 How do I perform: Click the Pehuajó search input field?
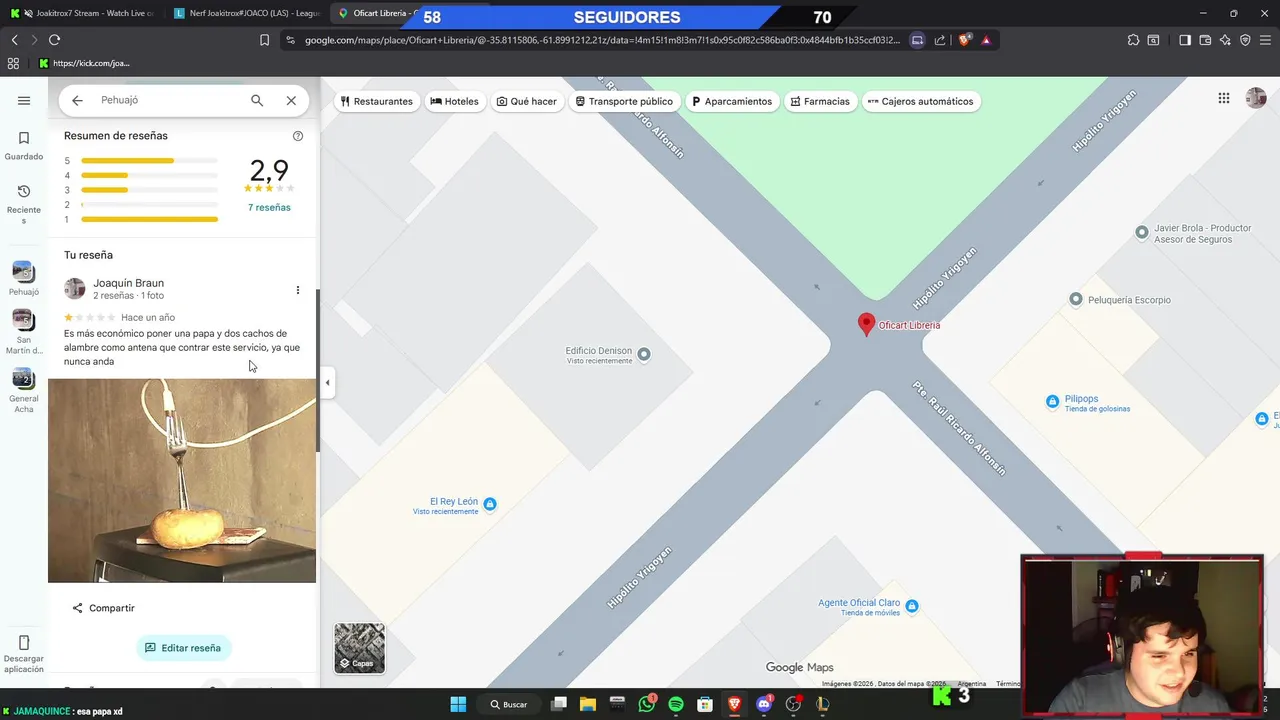pos(168,100)
